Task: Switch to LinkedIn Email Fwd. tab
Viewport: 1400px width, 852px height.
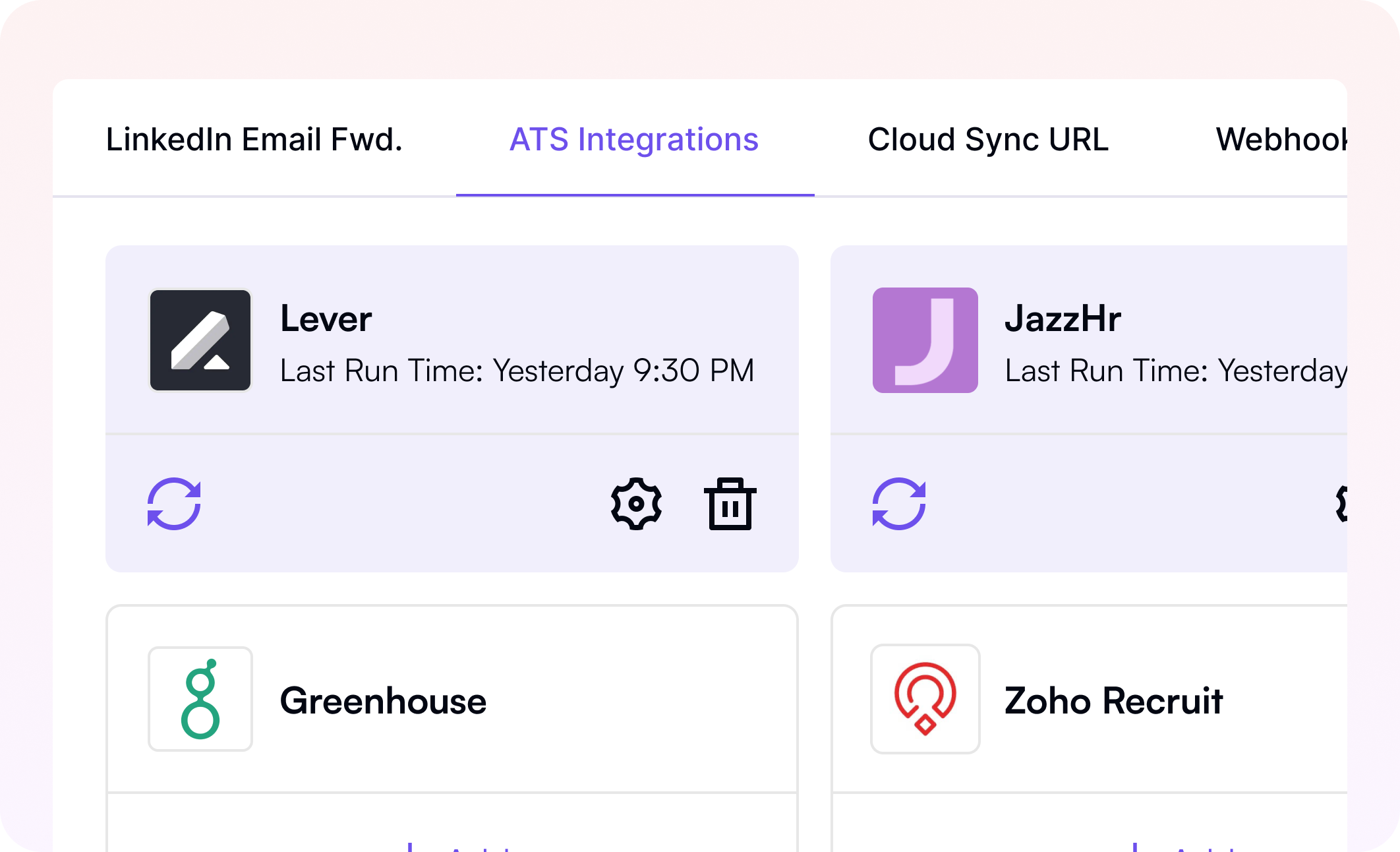Action: click(254, 140)
